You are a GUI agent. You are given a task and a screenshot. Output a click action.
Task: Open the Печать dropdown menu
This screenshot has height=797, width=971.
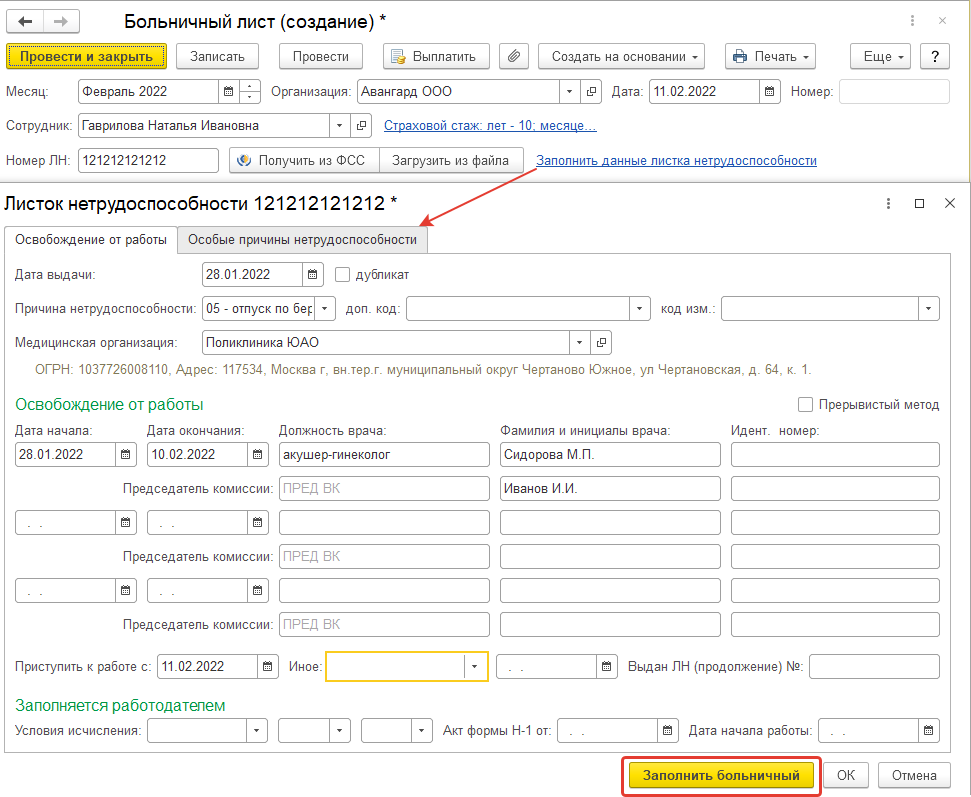point(770,56)
